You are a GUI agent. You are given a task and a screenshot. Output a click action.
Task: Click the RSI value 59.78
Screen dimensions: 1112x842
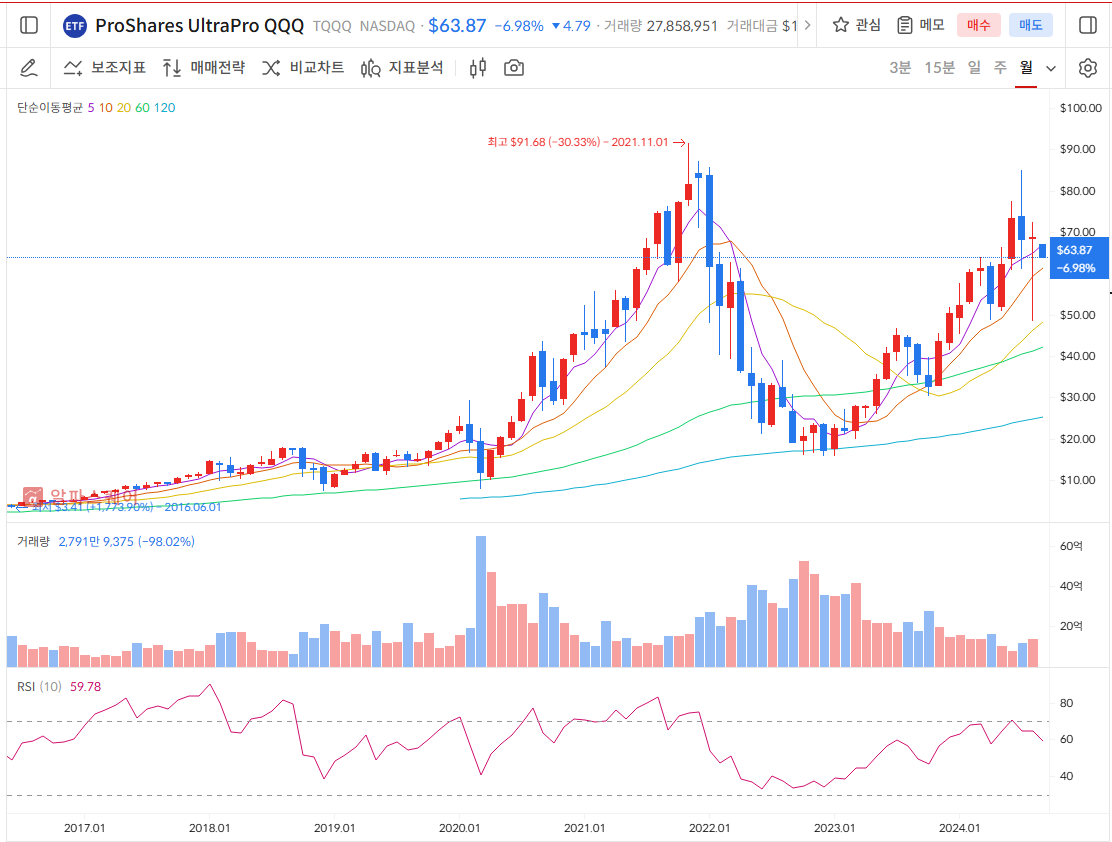85,687
